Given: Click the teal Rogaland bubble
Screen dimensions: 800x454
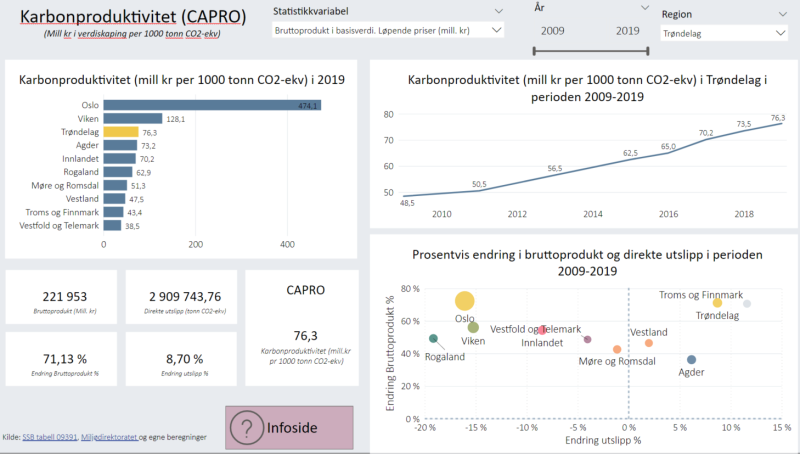Looking at the screenshot, I should point(433,339).
